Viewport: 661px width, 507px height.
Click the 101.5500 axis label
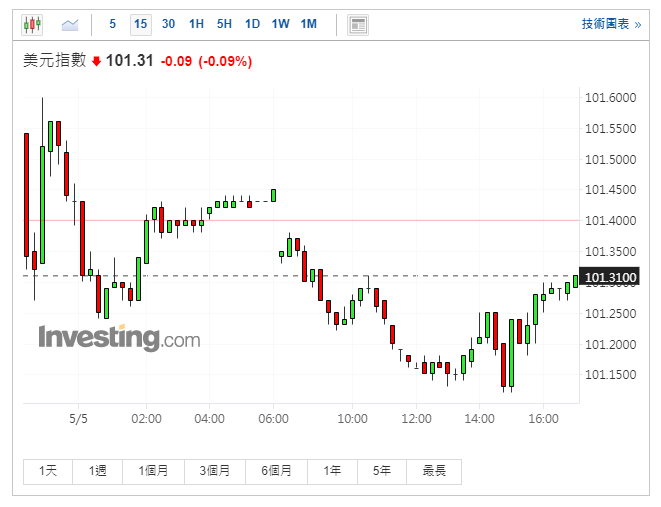click(x=610, y=129)
